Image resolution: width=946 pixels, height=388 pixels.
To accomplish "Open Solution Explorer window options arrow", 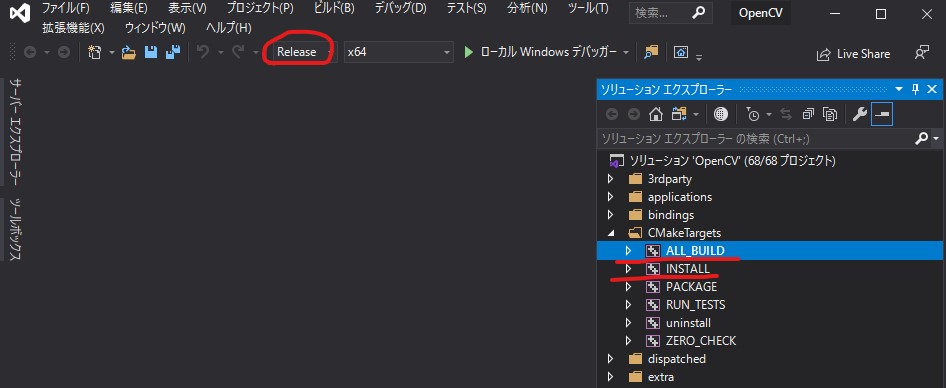I will click(x=900, y=89).
